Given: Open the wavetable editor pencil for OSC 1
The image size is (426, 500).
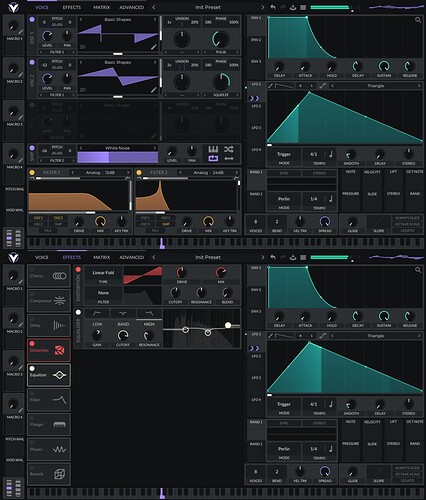Looking at the screenshot, I should (x=153, y=47).
